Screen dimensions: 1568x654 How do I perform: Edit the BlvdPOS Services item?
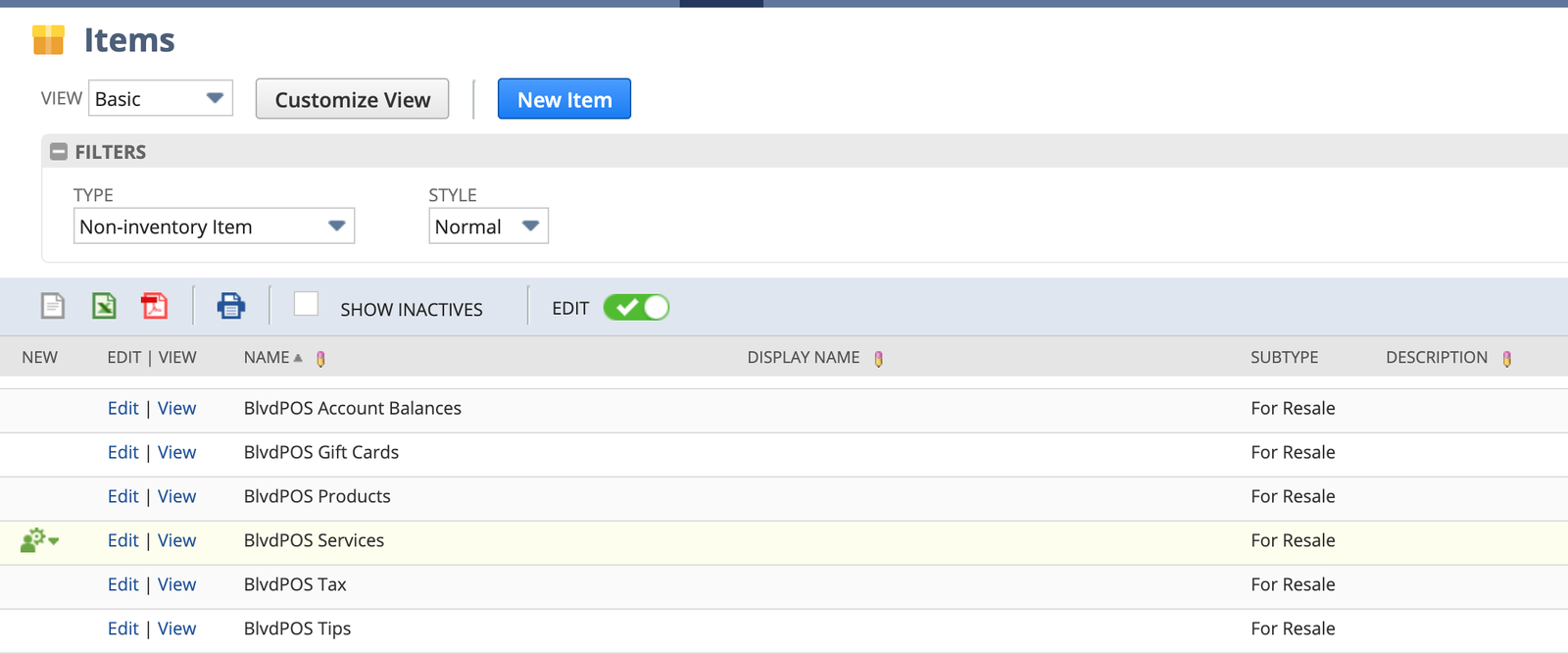coord(123,541)
